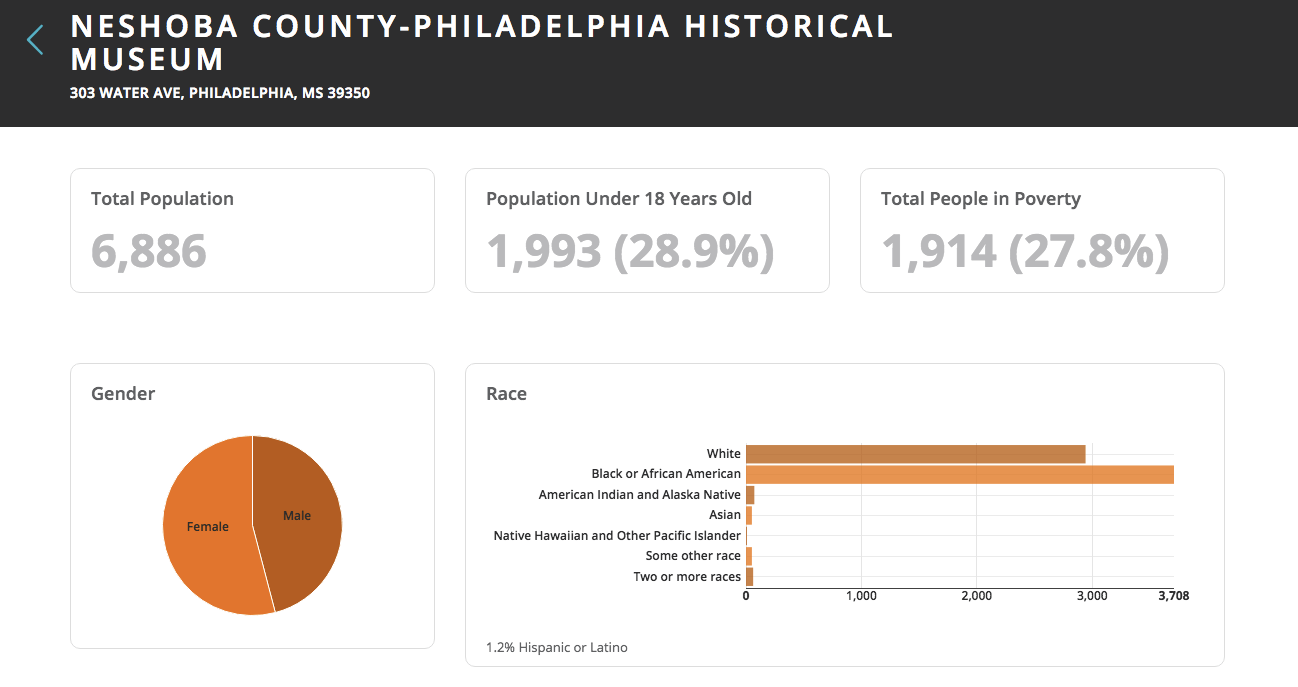Click the American Indian and Alaska Native bar
This screenshot has width=1298, height=687.
point(750,495)
